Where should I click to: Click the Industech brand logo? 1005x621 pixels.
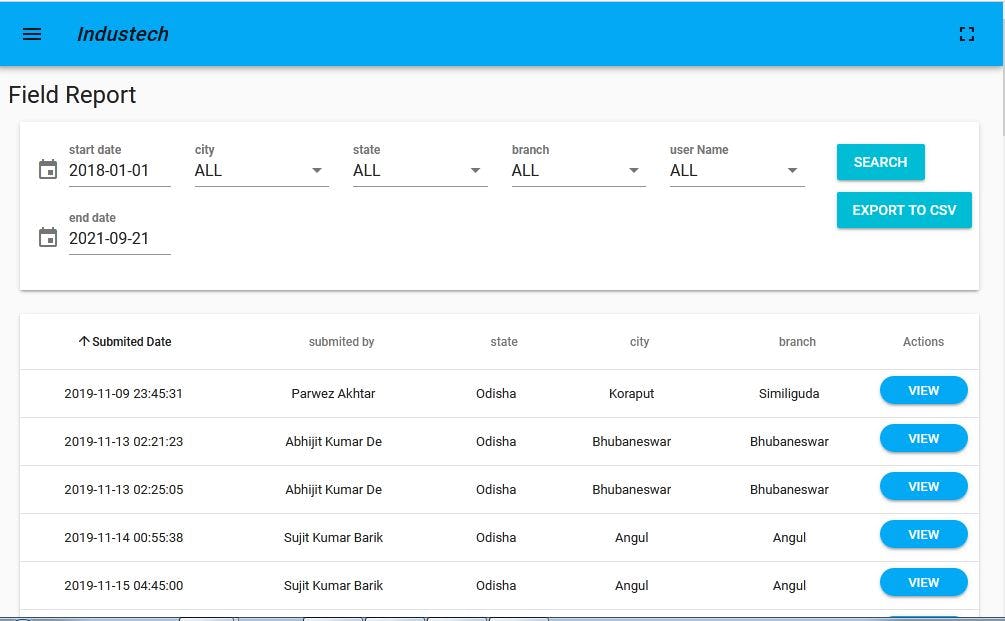click(x=122, y=33)
